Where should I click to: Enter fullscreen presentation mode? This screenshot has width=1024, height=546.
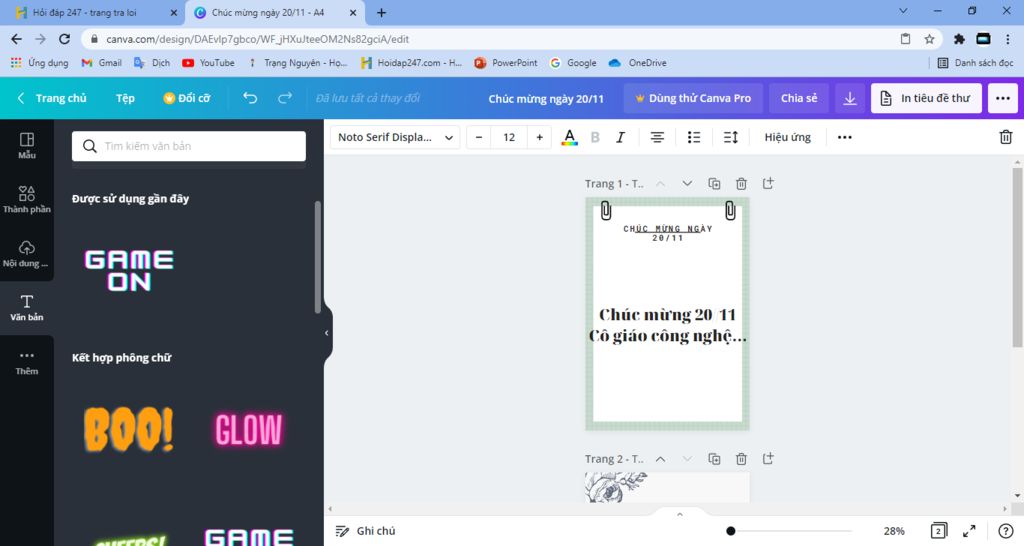969,531
